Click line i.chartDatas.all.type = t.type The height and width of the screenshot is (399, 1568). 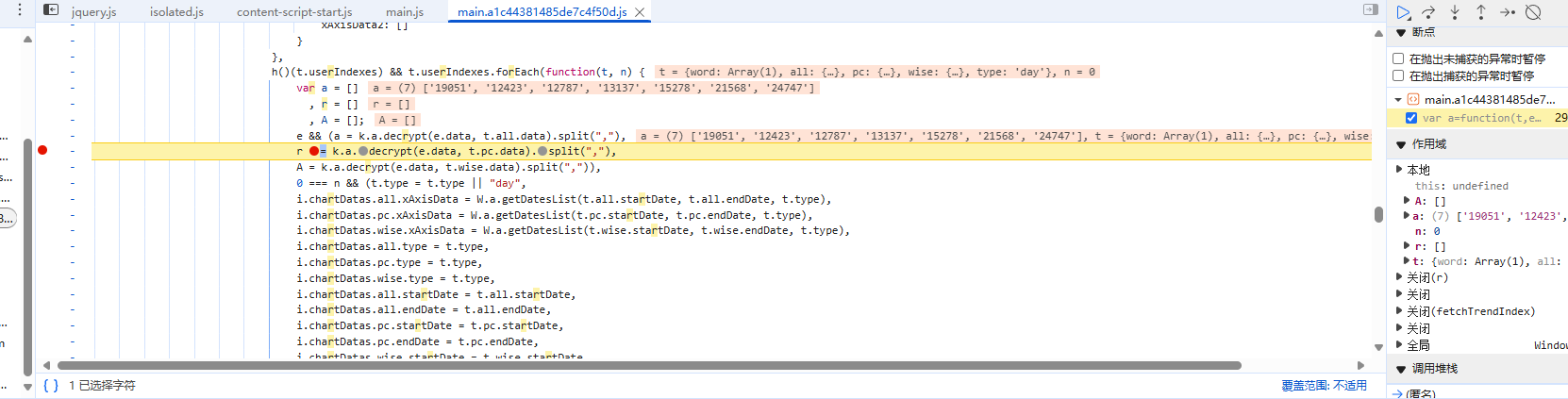(x=392, y=246)
